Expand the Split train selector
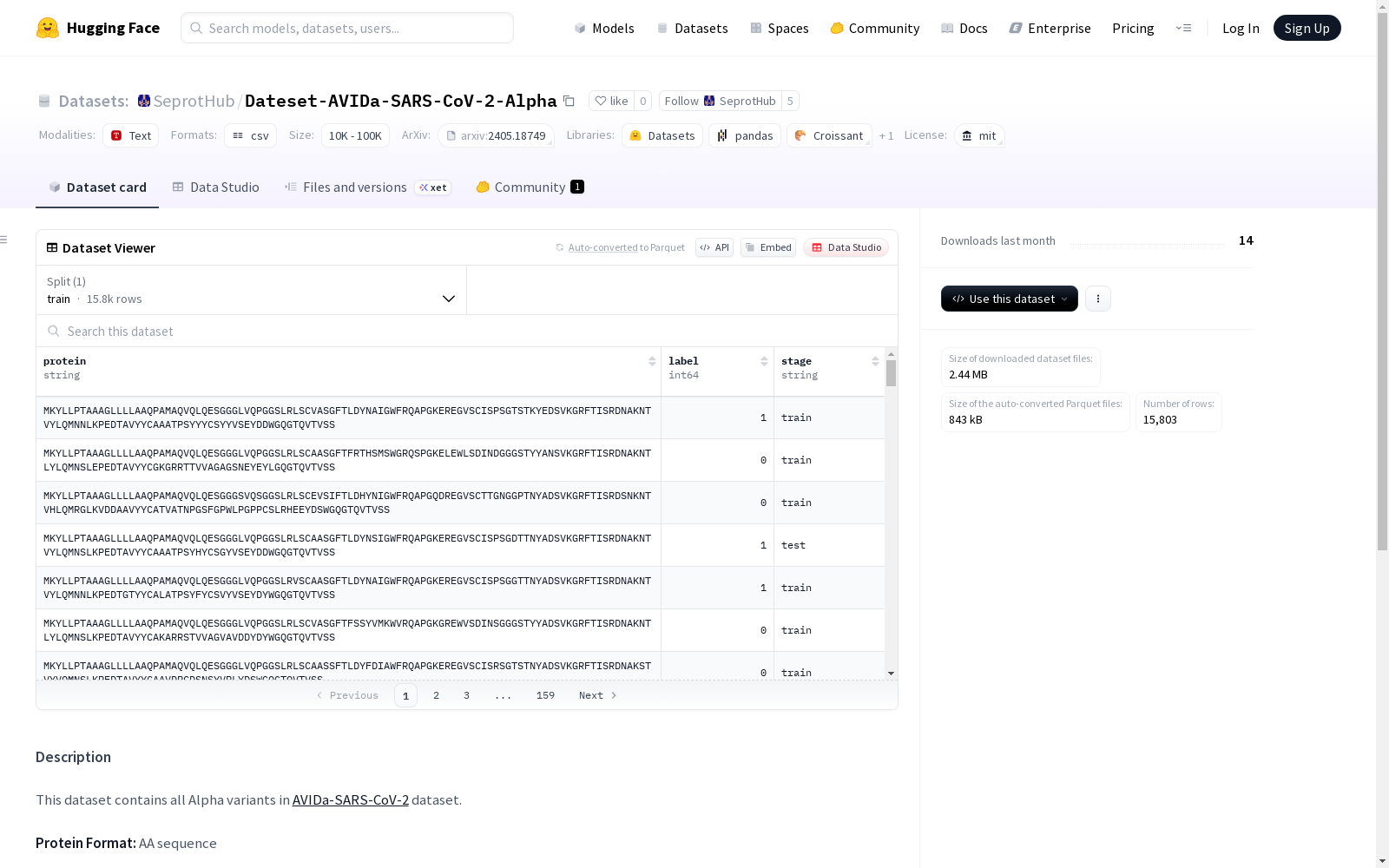The height and width of the screenshot is (868, 1389). coord(251,290)
